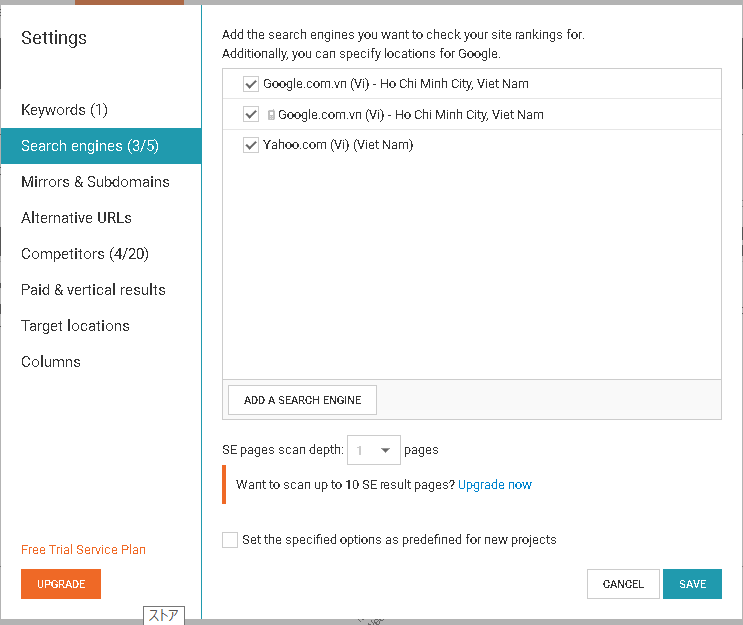Open Competitors (4/20) section
Viewport: 743px width, 625px height.
coord(85,254)
